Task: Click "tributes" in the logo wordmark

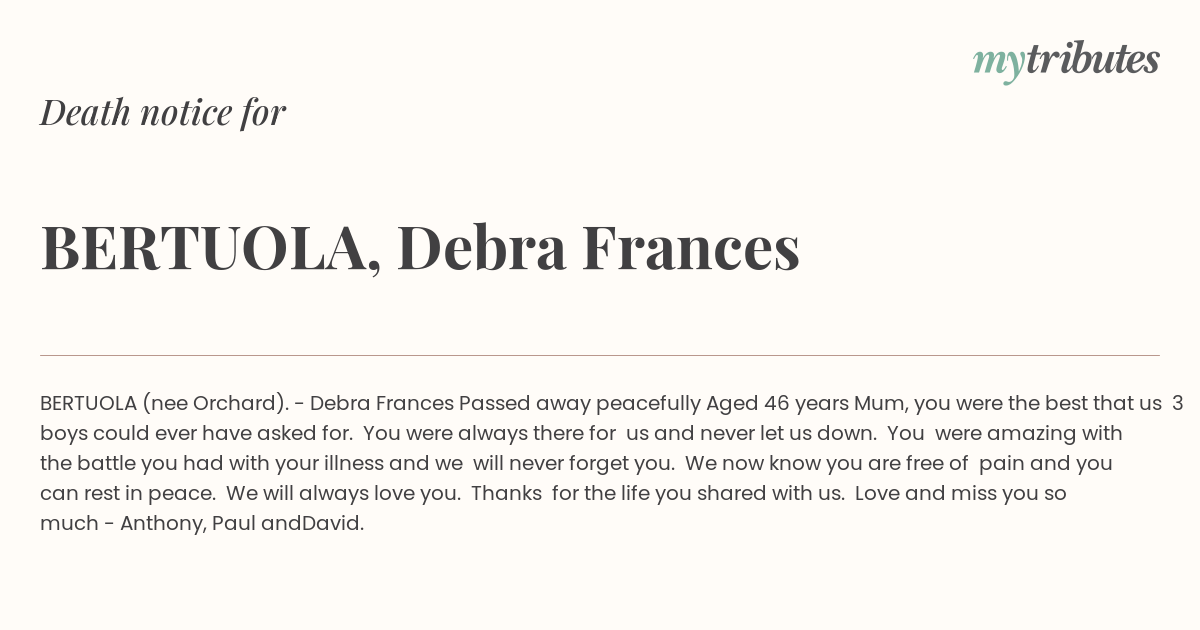Action: coord(1092,60)
